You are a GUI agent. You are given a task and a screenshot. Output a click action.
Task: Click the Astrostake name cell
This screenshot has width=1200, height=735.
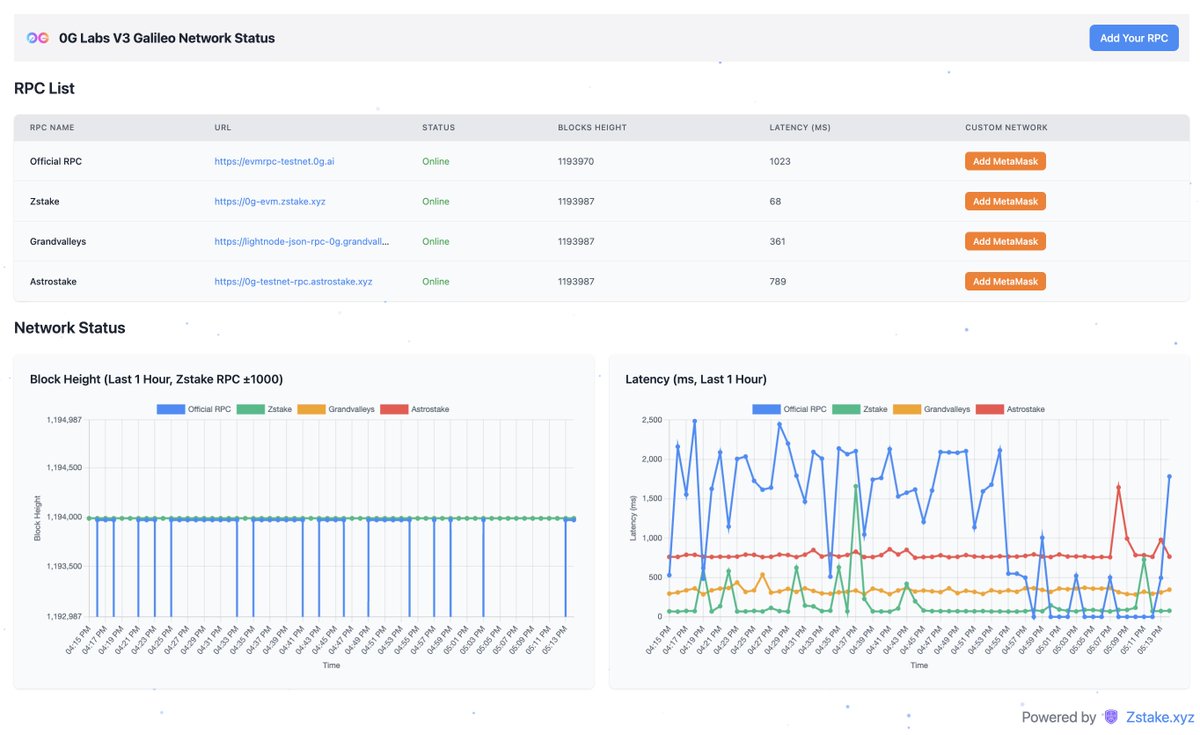coord(53,281)
